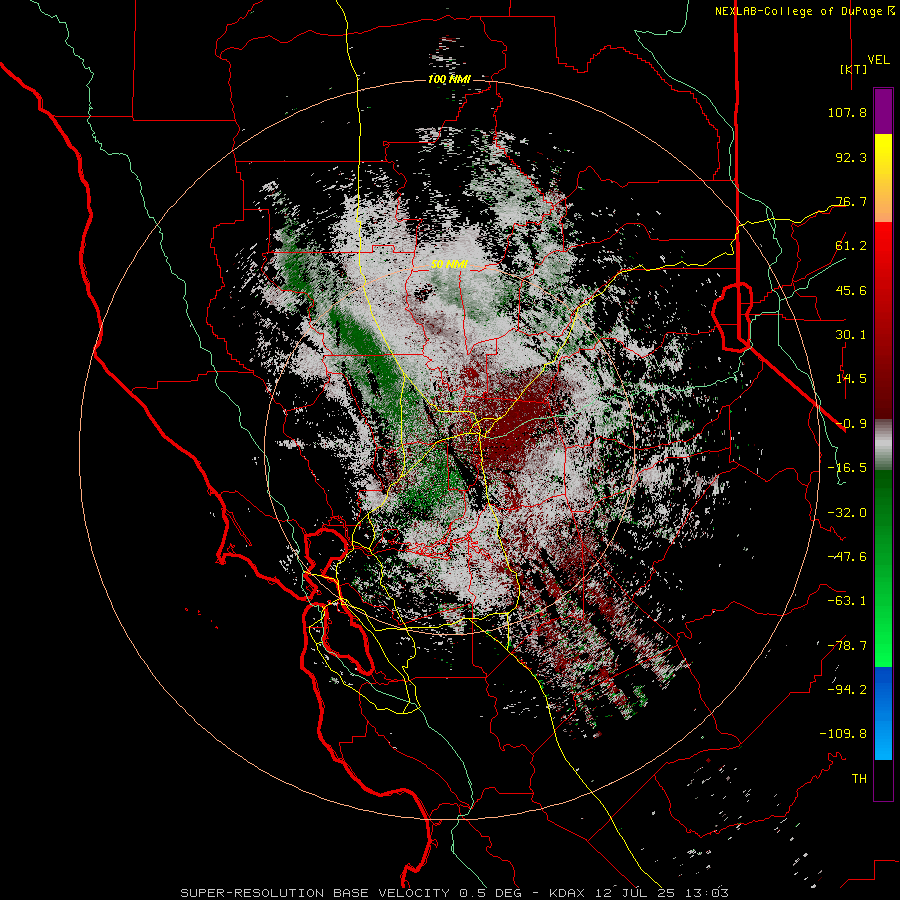Select the -47.6 velocity scale value

[847, 557]
